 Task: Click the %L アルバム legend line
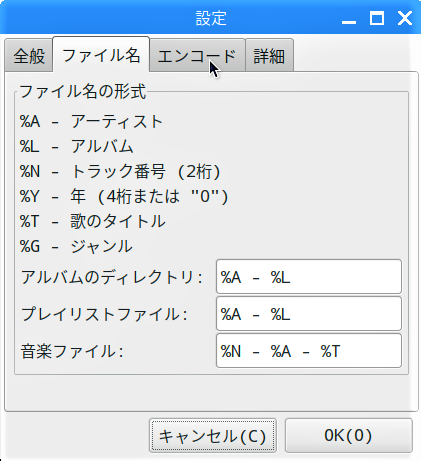(x=77, y=146)
